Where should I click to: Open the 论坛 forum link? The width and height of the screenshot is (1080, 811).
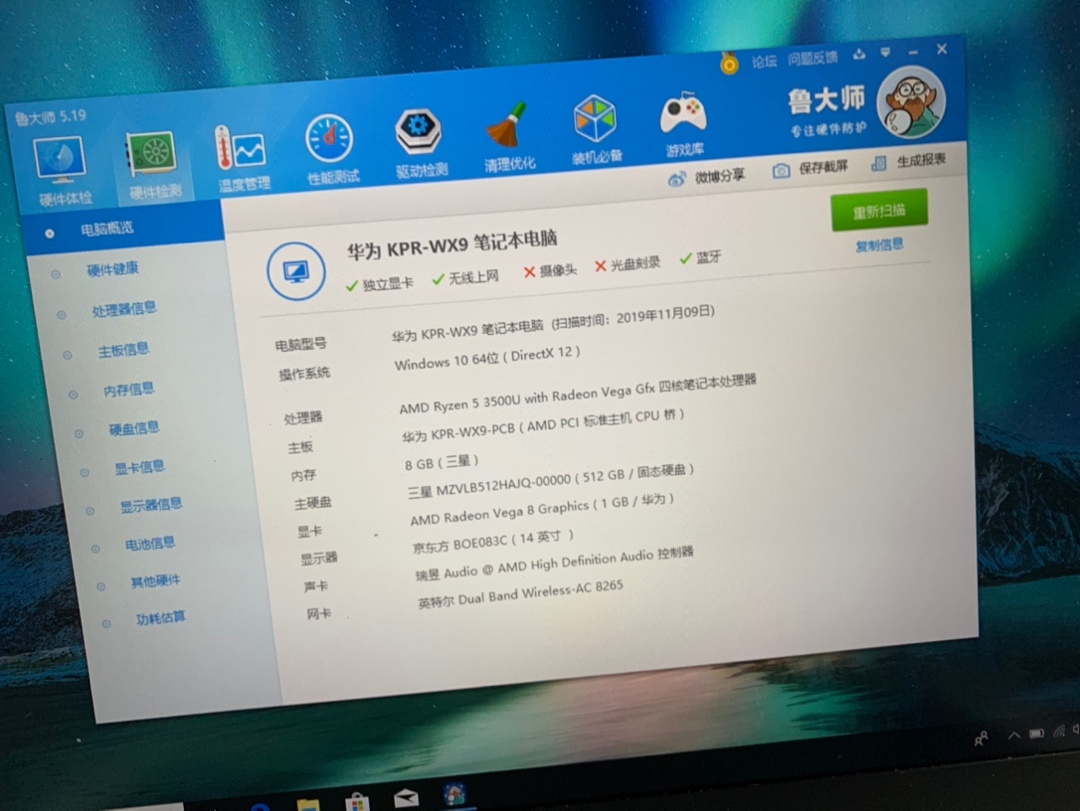(765, 61)
